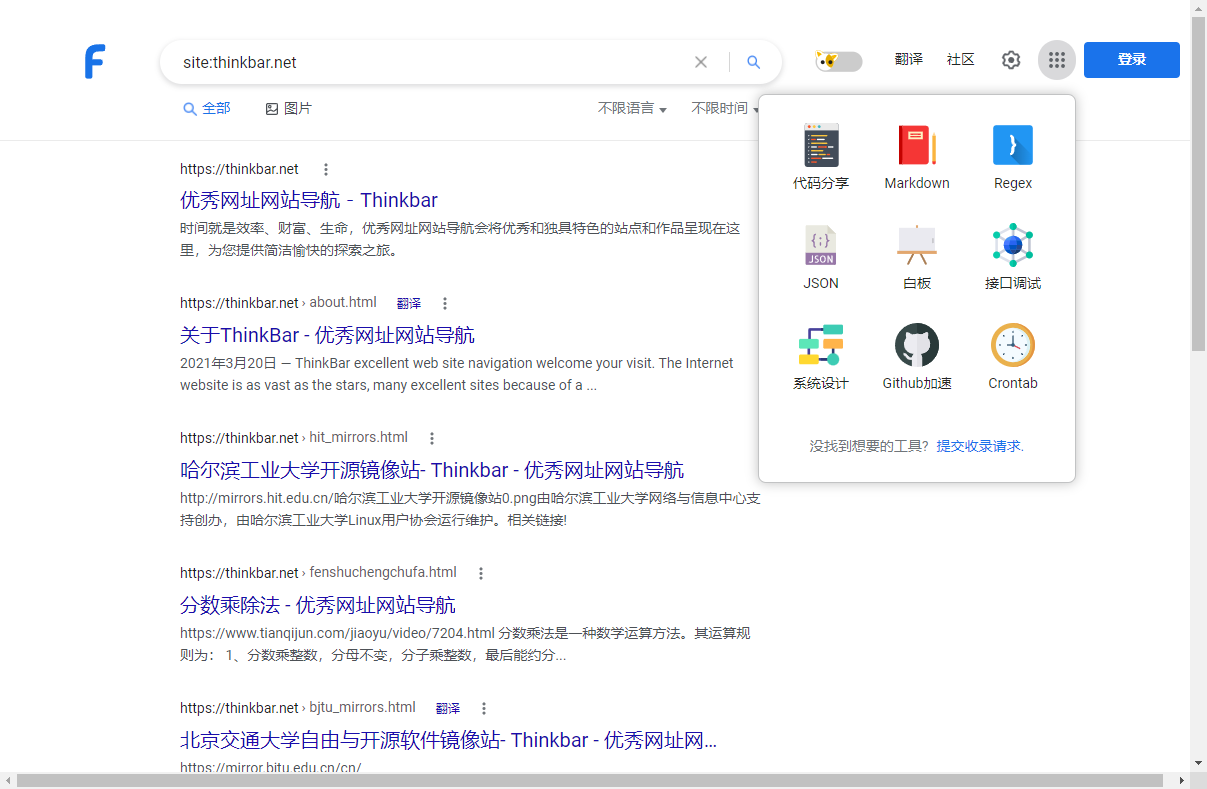Click the site:thinkbar.net search input
This screenshot has height=789, width=1207.
tap(430, 62)
